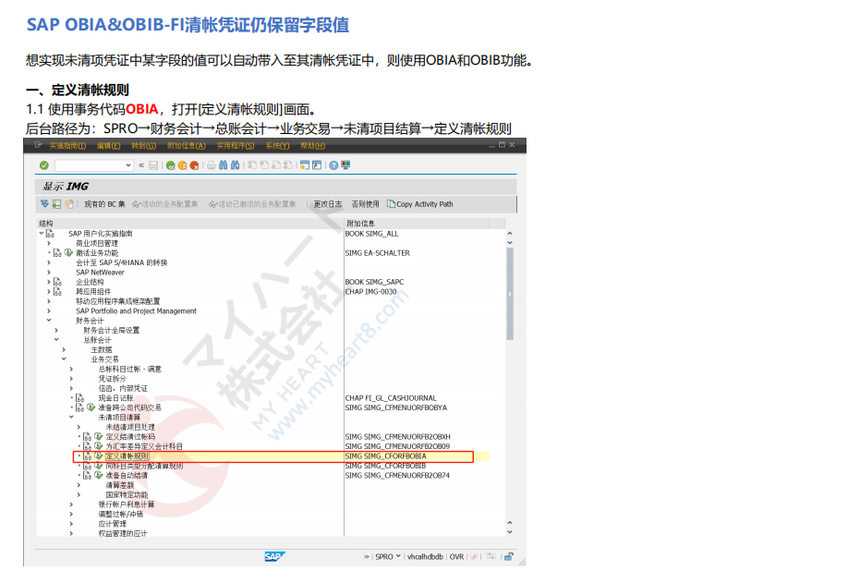
Task: Click the Find binoculars icon
Action: tap(223, 165)
